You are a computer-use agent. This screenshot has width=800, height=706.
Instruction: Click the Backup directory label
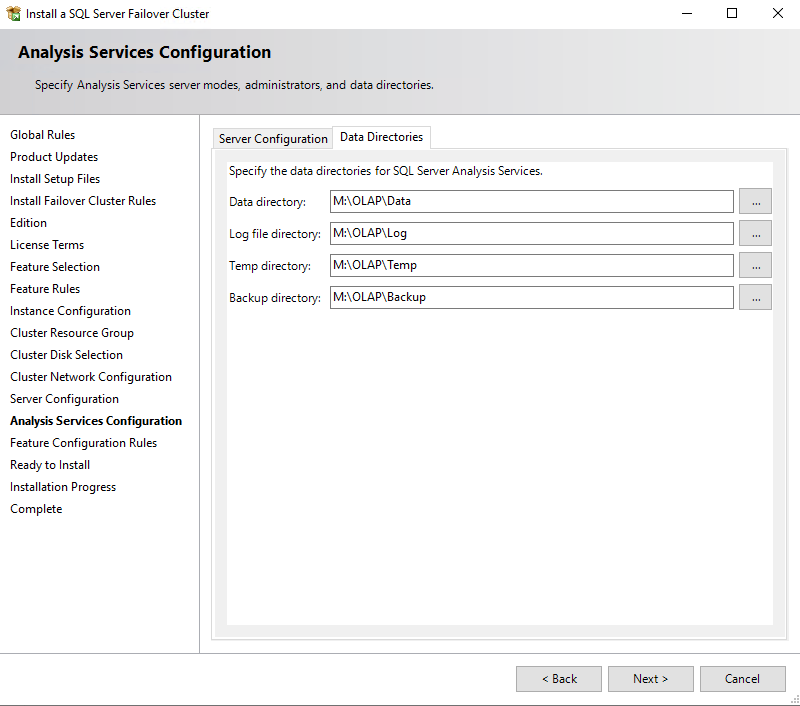click(x=275, y=298)
